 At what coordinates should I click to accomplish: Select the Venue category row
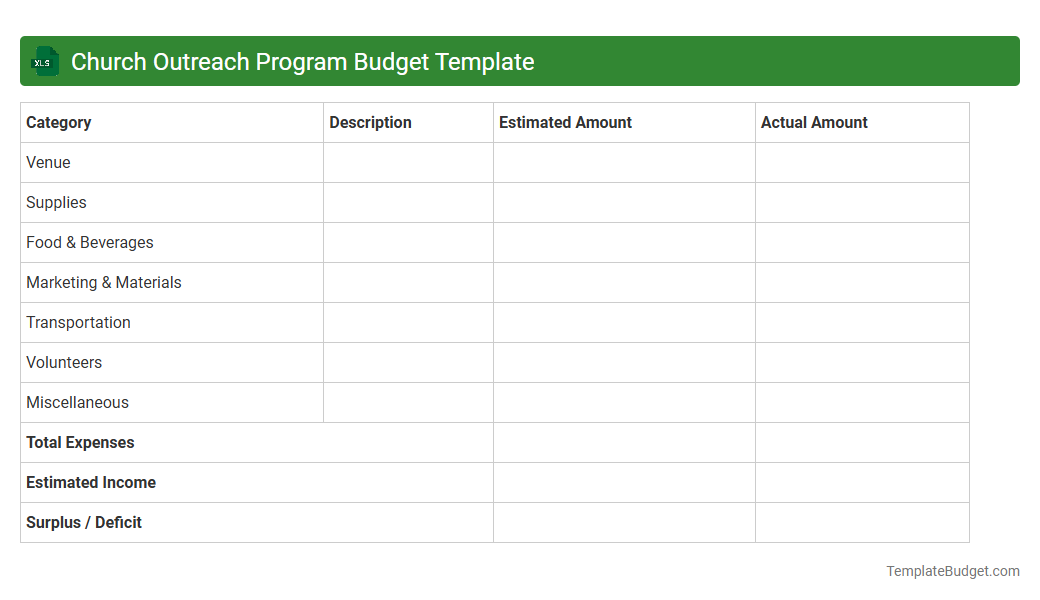tap(47, 162)
